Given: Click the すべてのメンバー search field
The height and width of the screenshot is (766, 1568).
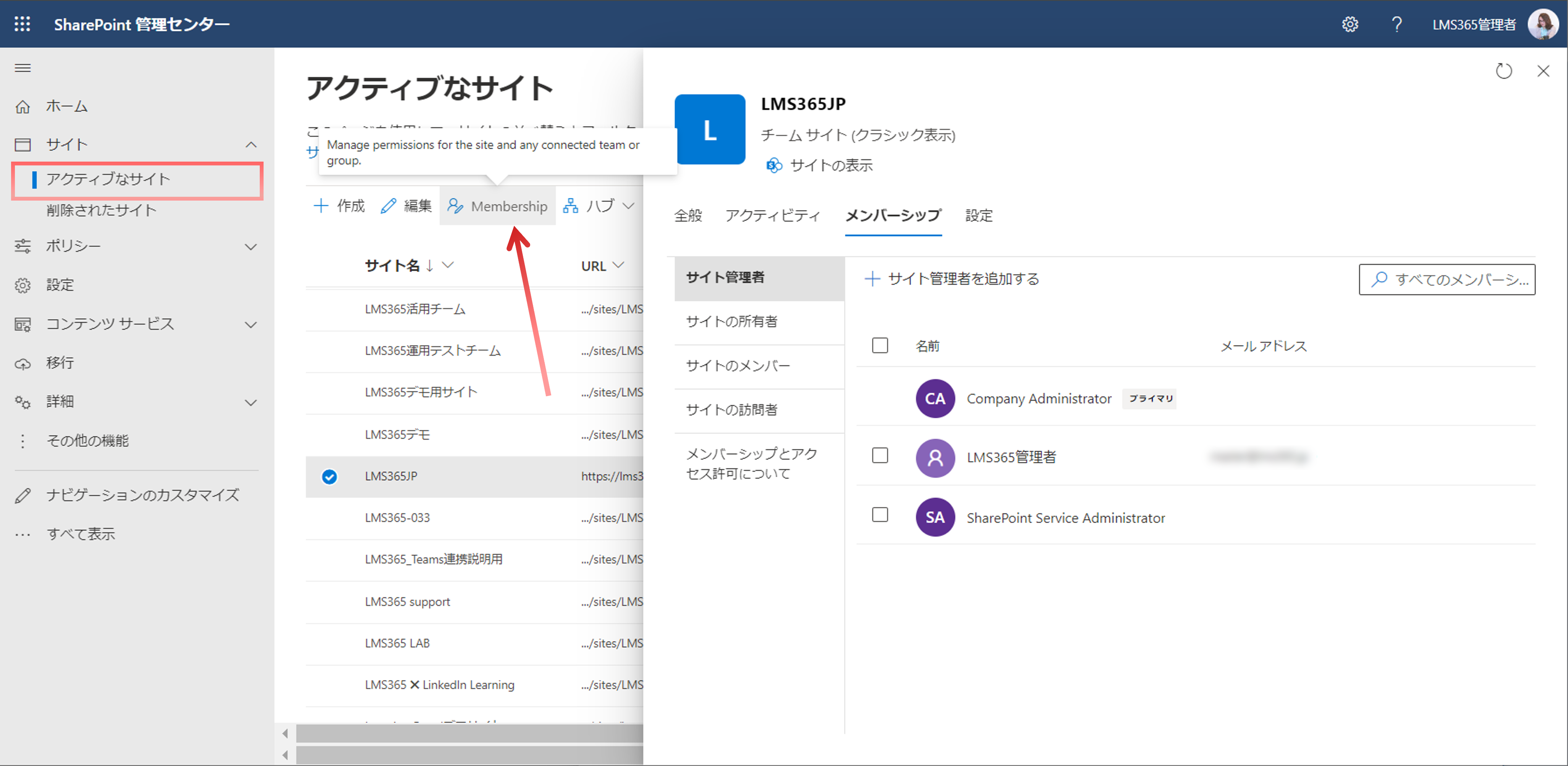Looking at the screenshot, I should [1447, 280].
